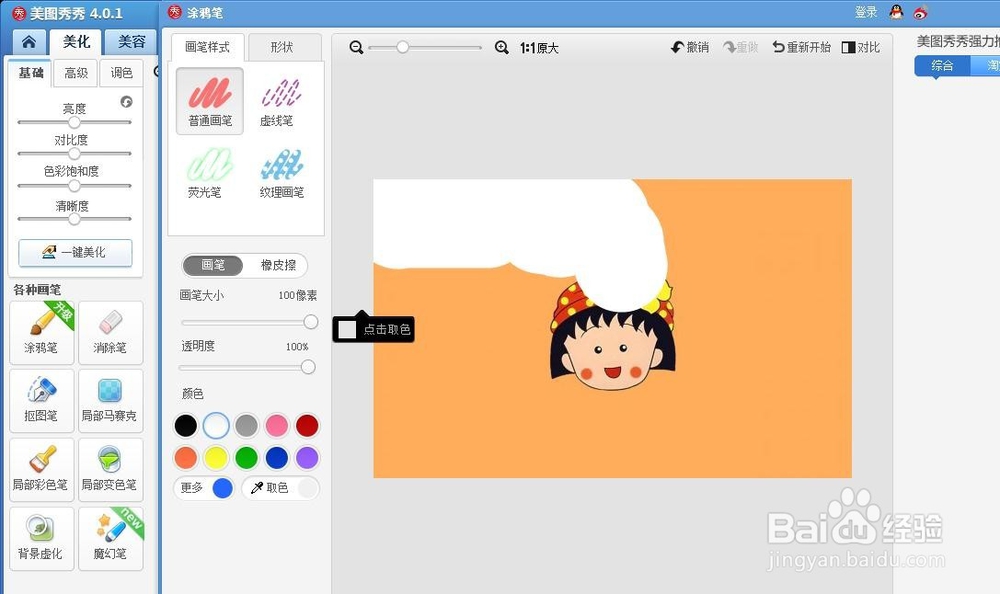Reset adjustments with the circular arrow icon
This screenshot has height=594, width=1000.
click(x=126, y=101)
